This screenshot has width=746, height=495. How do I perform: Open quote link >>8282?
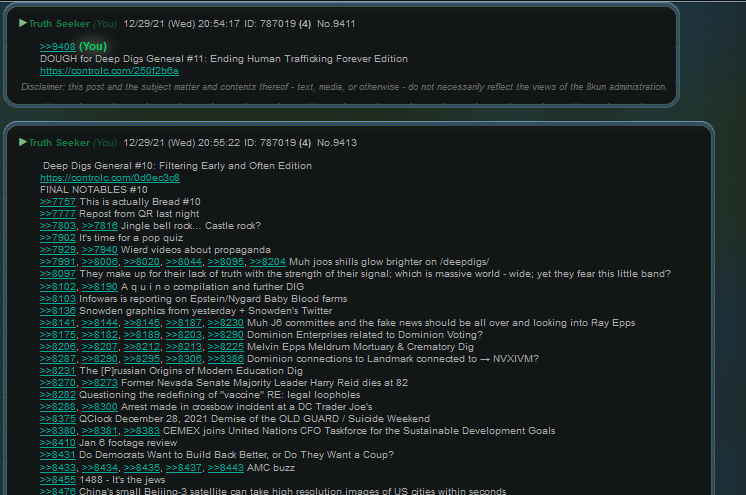click(58, 395)
